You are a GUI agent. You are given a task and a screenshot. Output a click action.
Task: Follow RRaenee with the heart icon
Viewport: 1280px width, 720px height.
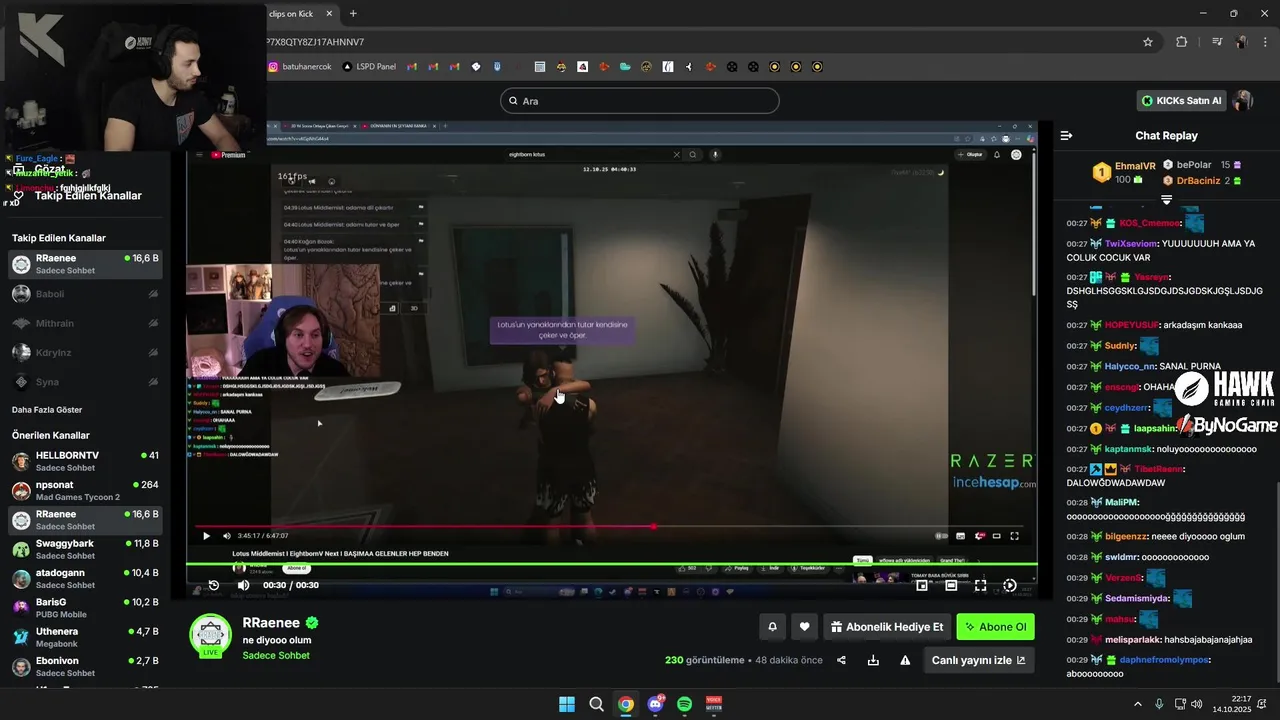click(804, 627)
